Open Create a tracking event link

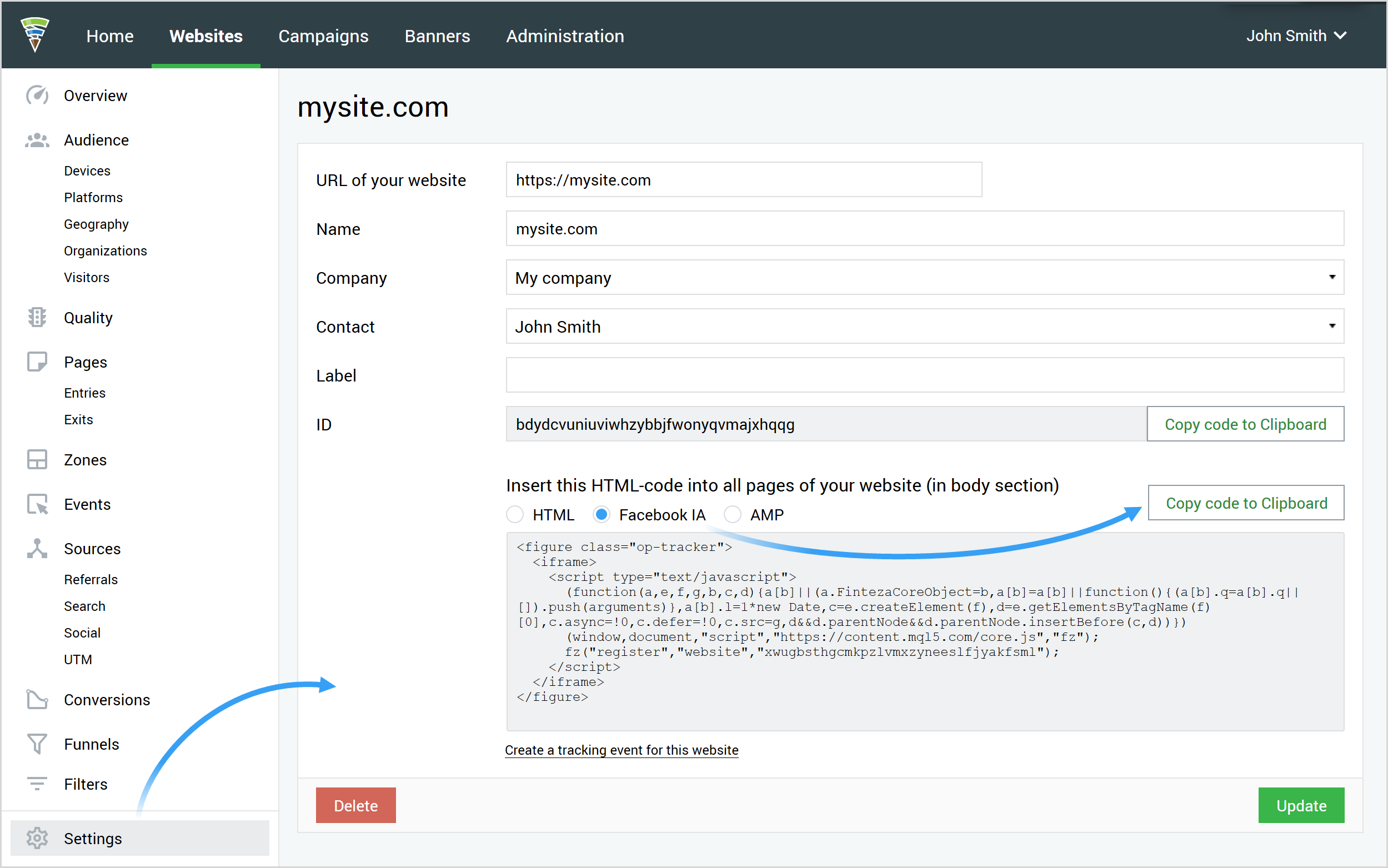coord(622,750)
